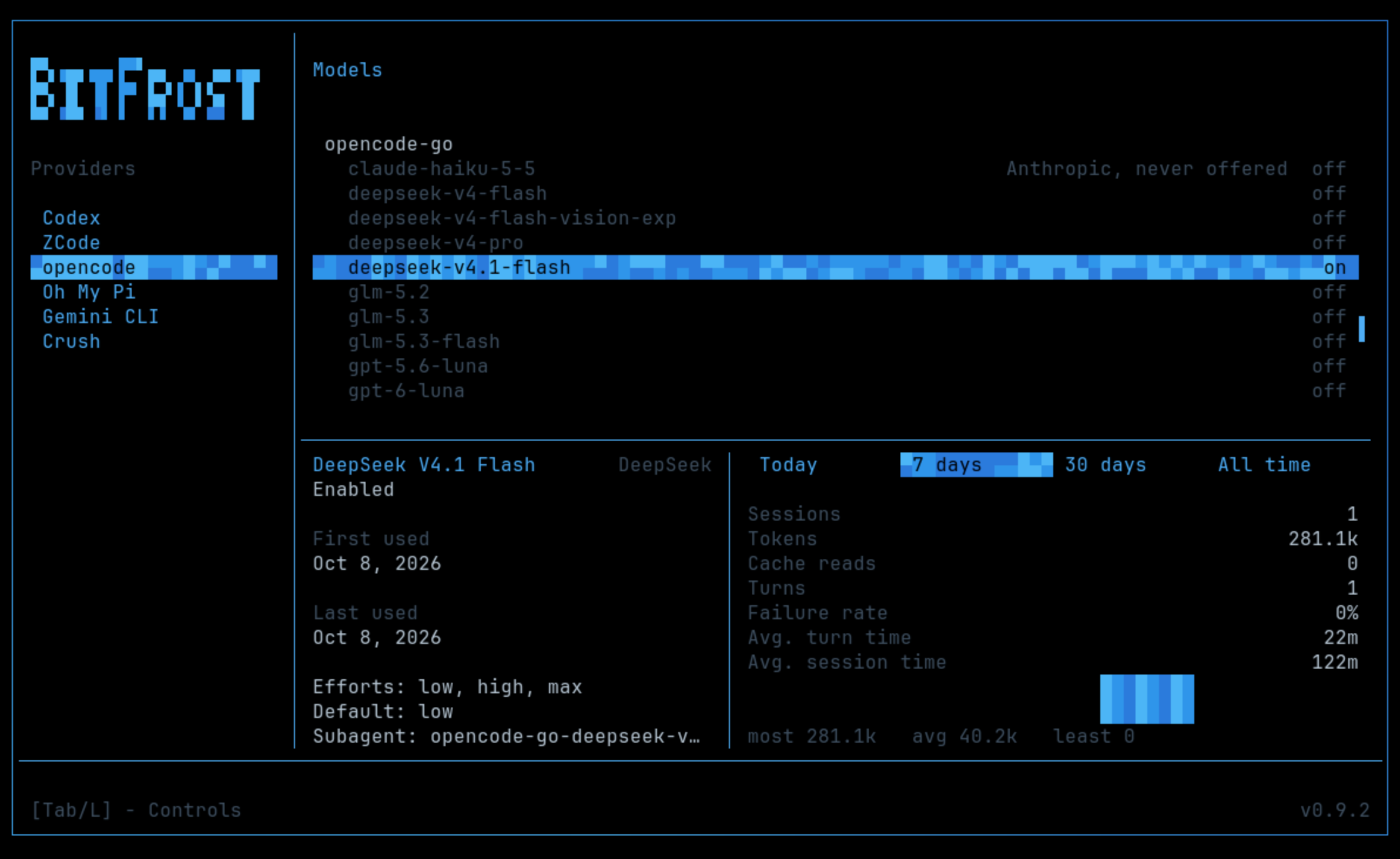Click the deepseek-v4-pro model row
The image size is (1400, 859).
pyautogui.click(x=835, y=243)
